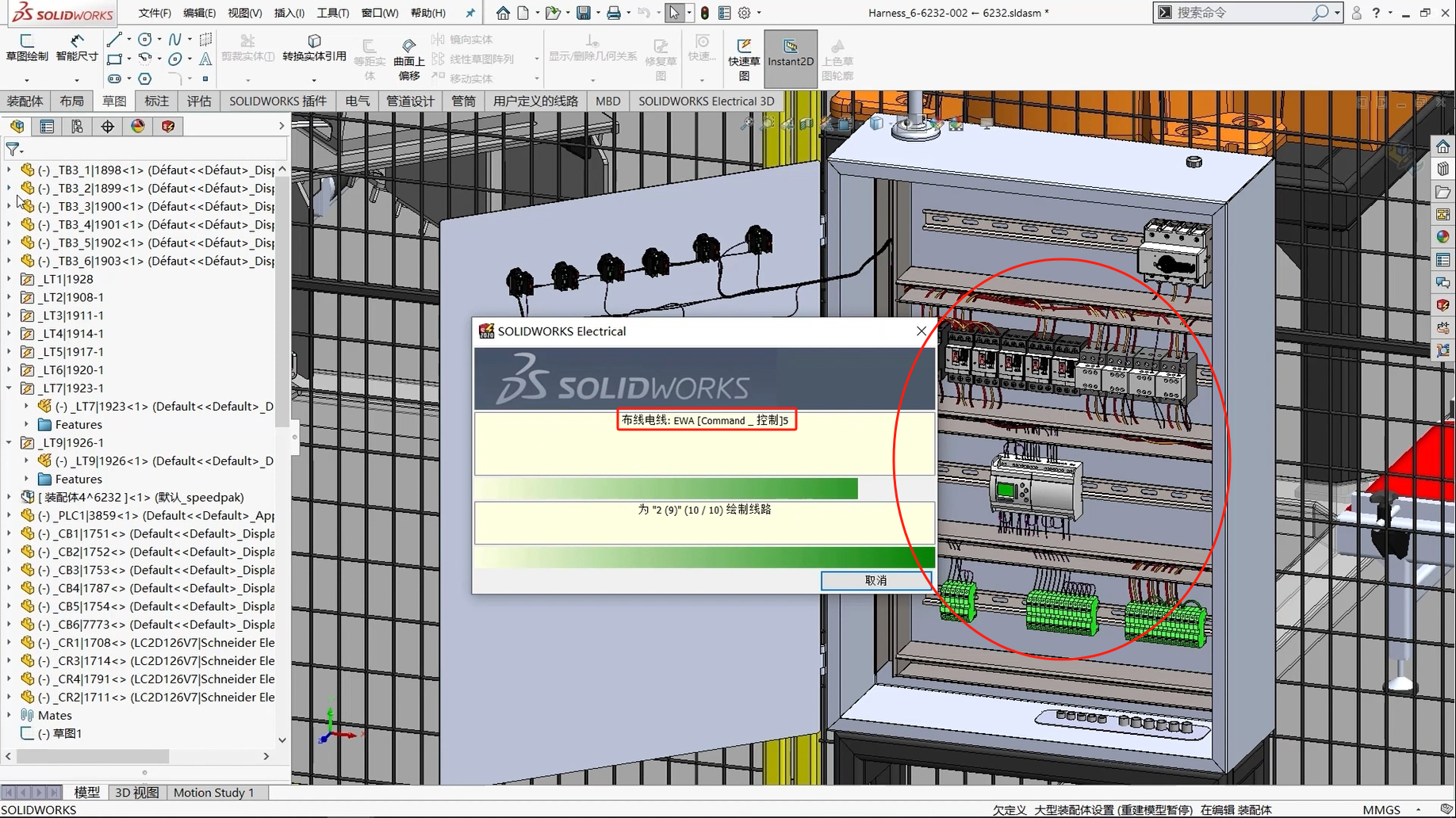Click the DimXpert crosshair tab icon
The image size is (1456, 818).
[107, 127]
